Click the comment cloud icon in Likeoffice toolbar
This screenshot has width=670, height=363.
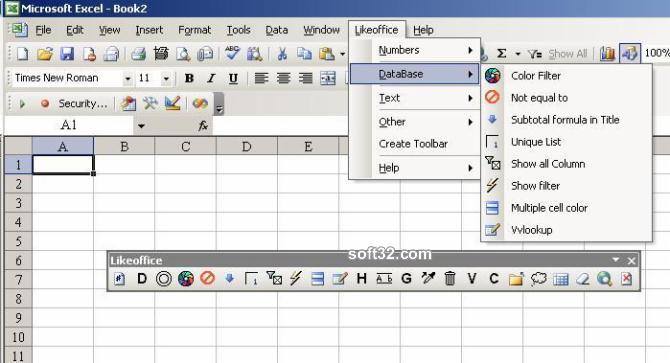click(x=538, y=279)
